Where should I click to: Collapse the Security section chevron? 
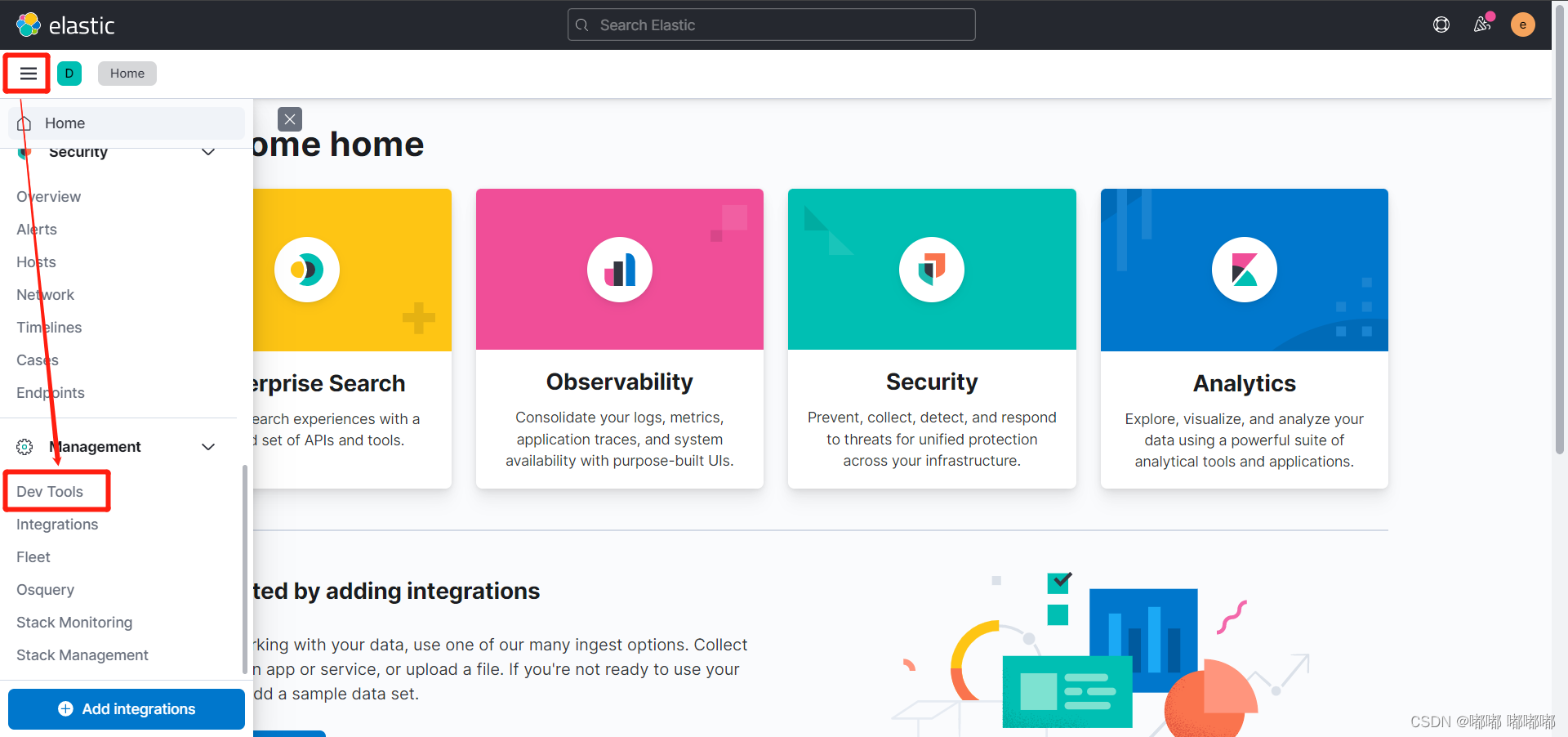click(x=208, y=152)
